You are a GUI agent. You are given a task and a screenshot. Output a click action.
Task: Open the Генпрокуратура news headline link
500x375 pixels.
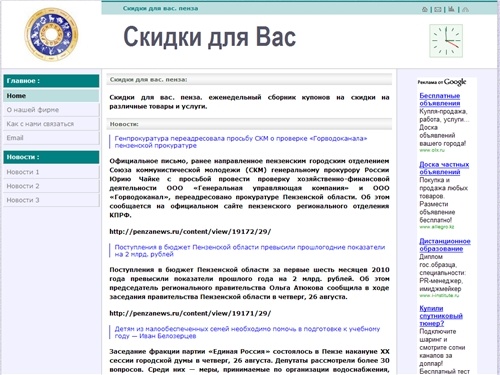tap(241, 142)
